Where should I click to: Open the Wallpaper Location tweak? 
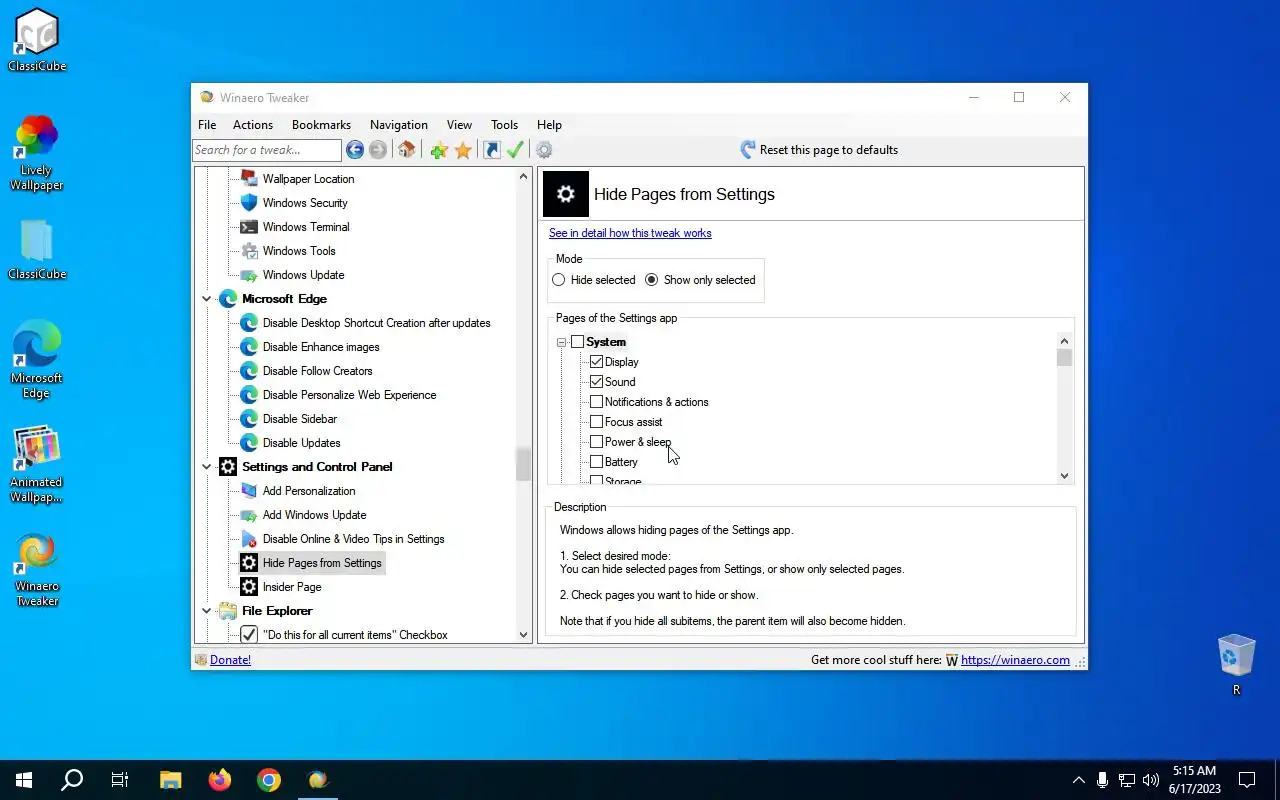[308, 179]
